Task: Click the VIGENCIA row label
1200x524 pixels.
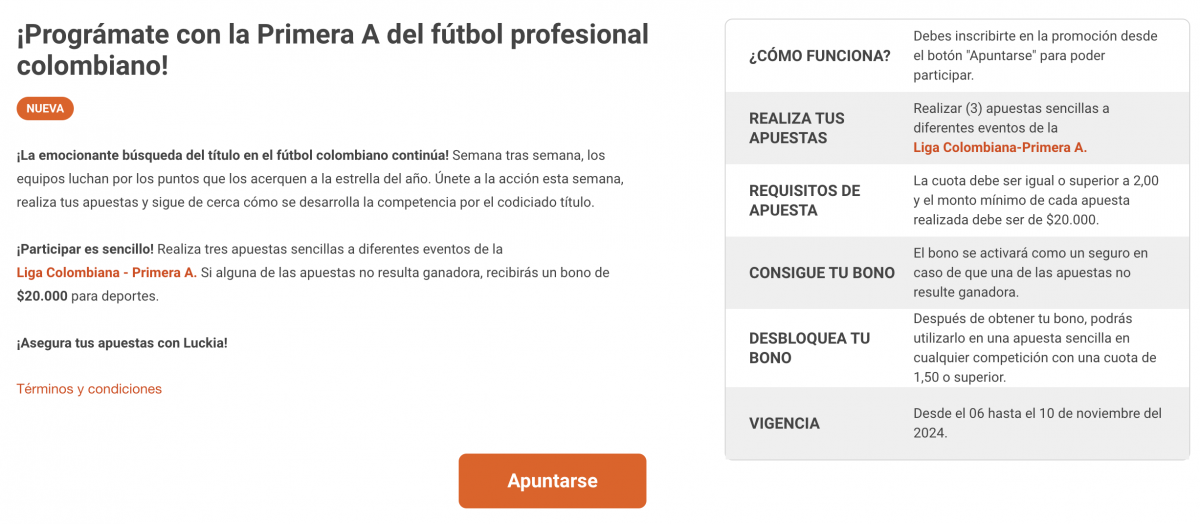Action: tap(784, 424)
